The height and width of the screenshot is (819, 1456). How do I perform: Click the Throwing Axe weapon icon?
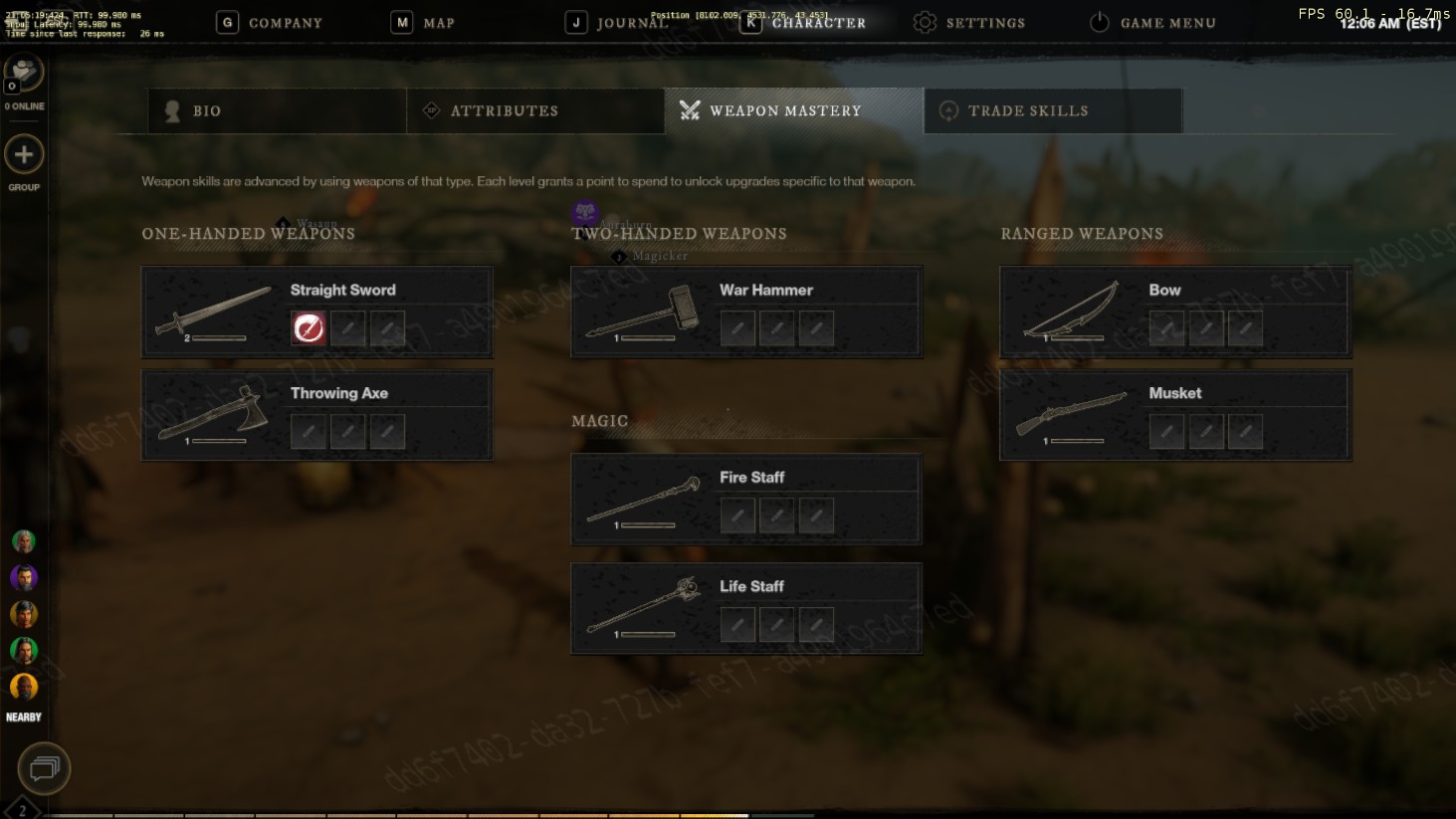coord(213,413)
